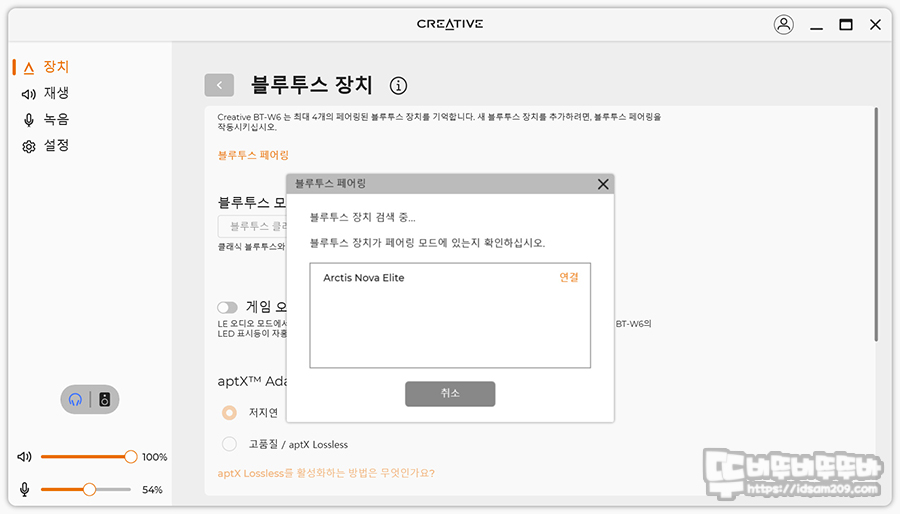This screenshot has height=514, width=900.
Task: Open the 설정 (Settings) sidebar section
Action: click(46, 146)
